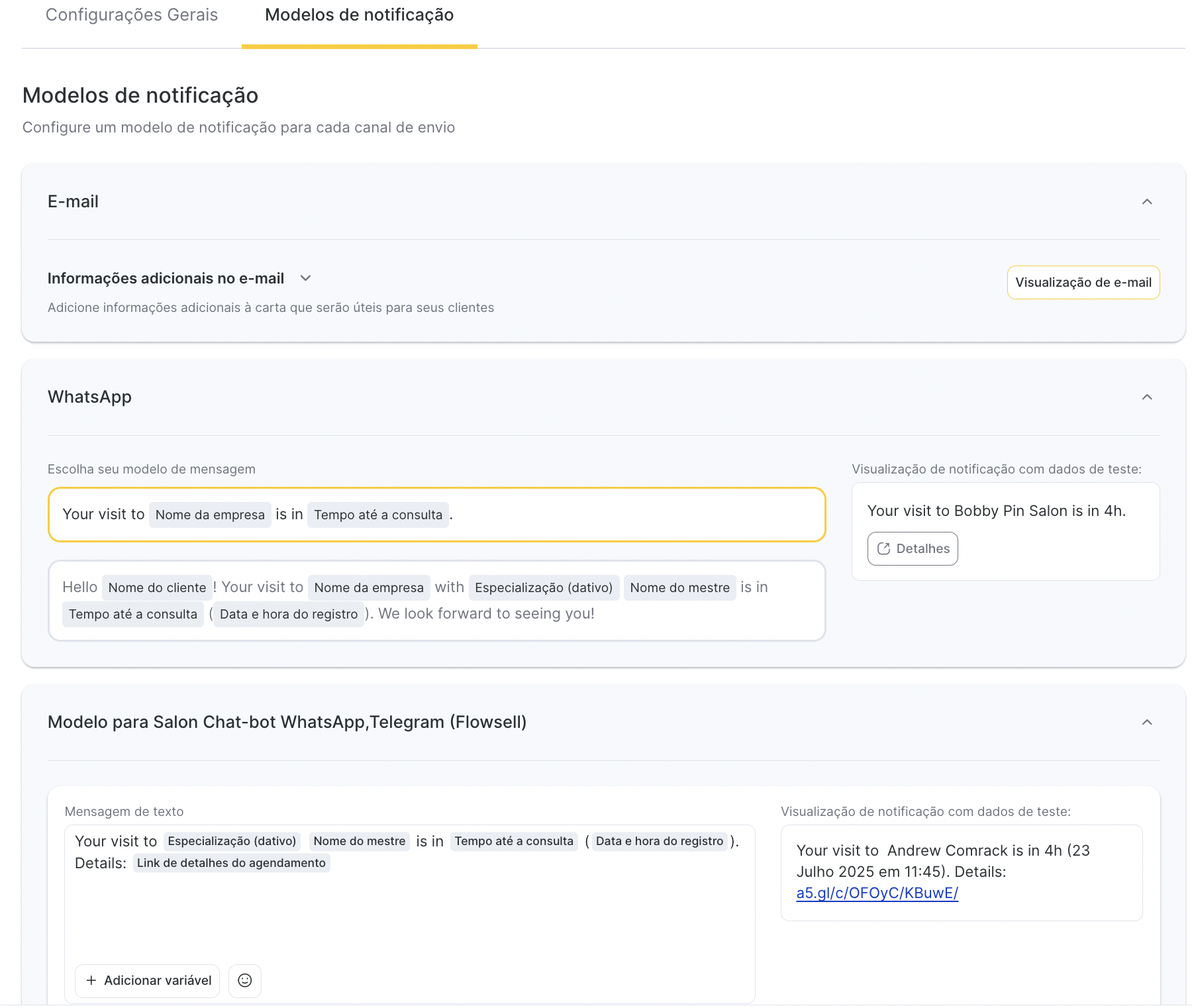Click 'Escolha seu modelo de mensagem' label

tap(151, 469)
